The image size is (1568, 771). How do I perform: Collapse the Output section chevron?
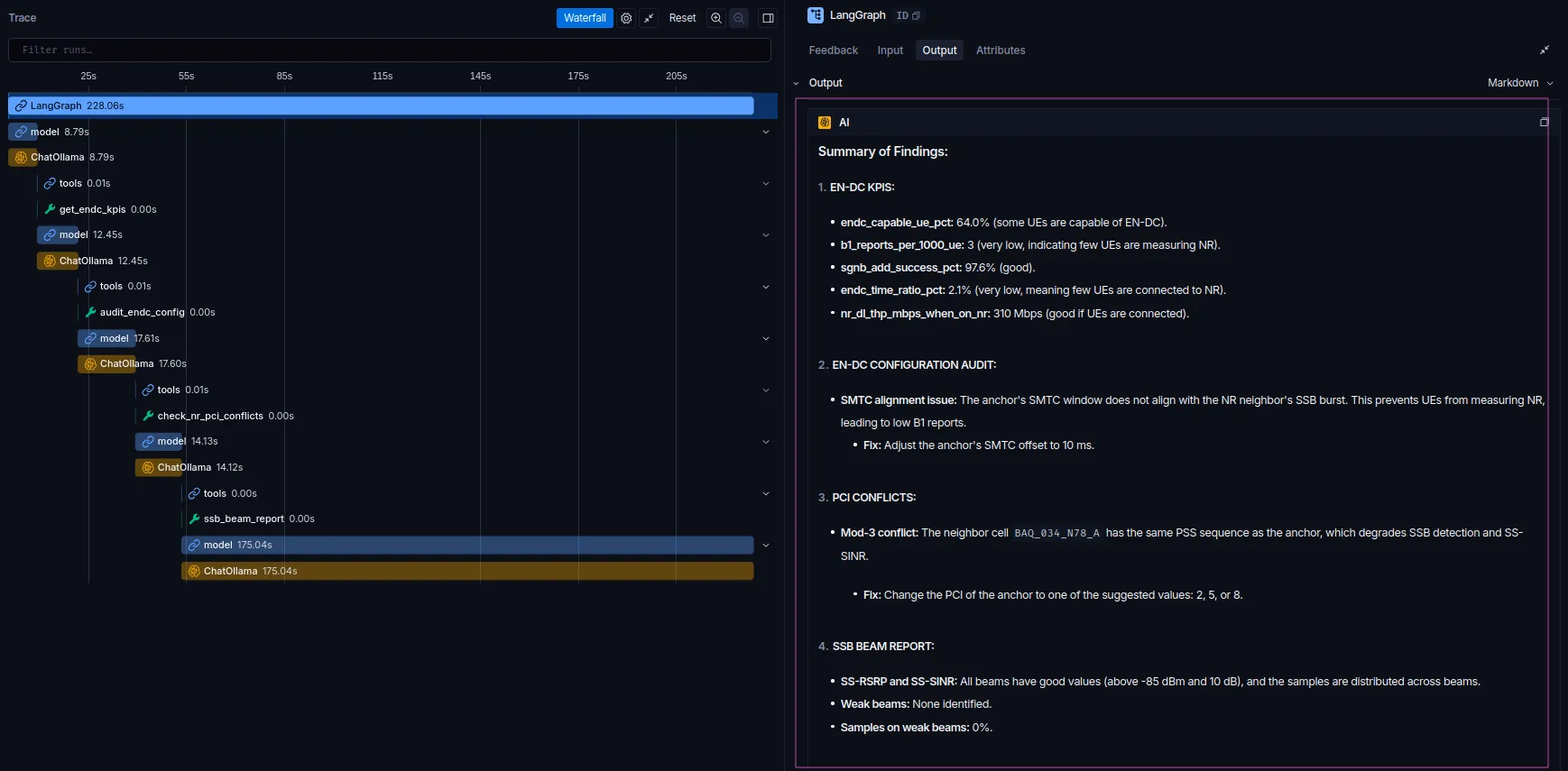[797, 83]
